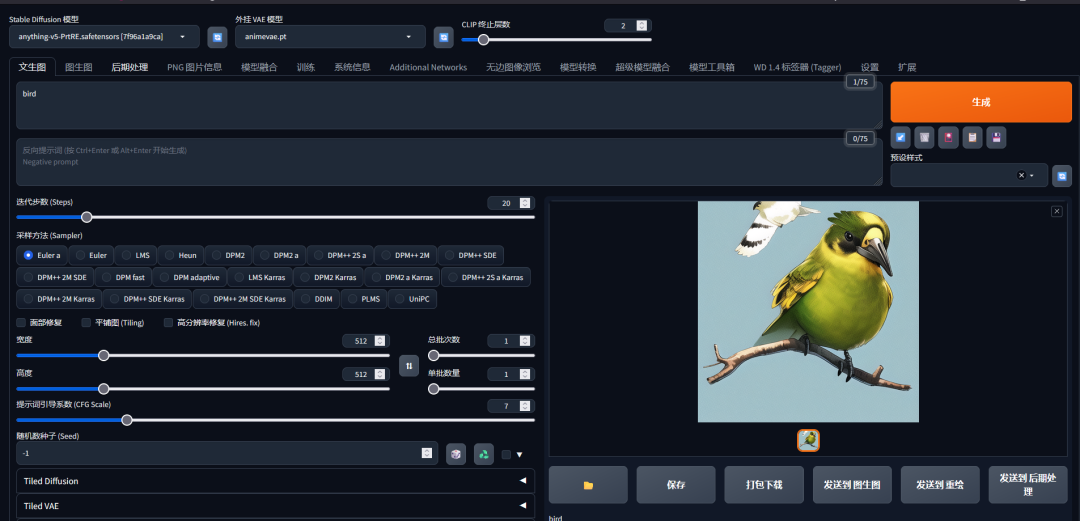Open the 扩展 tab

906,67
